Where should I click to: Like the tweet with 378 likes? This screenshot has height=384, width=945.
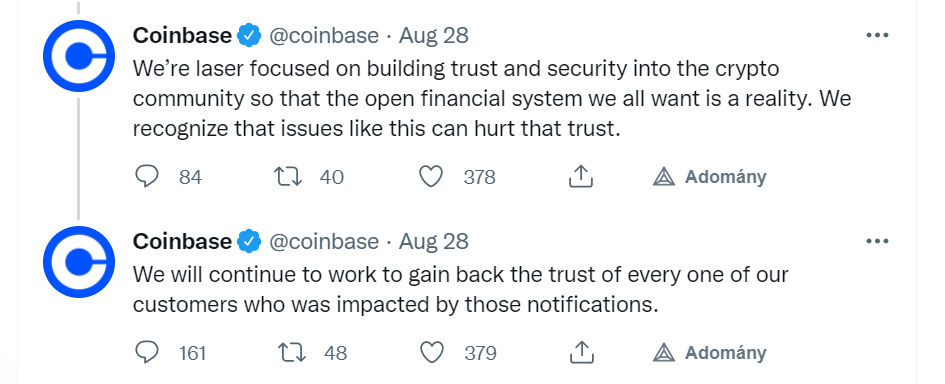pyautogui.click(x=431, y=177)
